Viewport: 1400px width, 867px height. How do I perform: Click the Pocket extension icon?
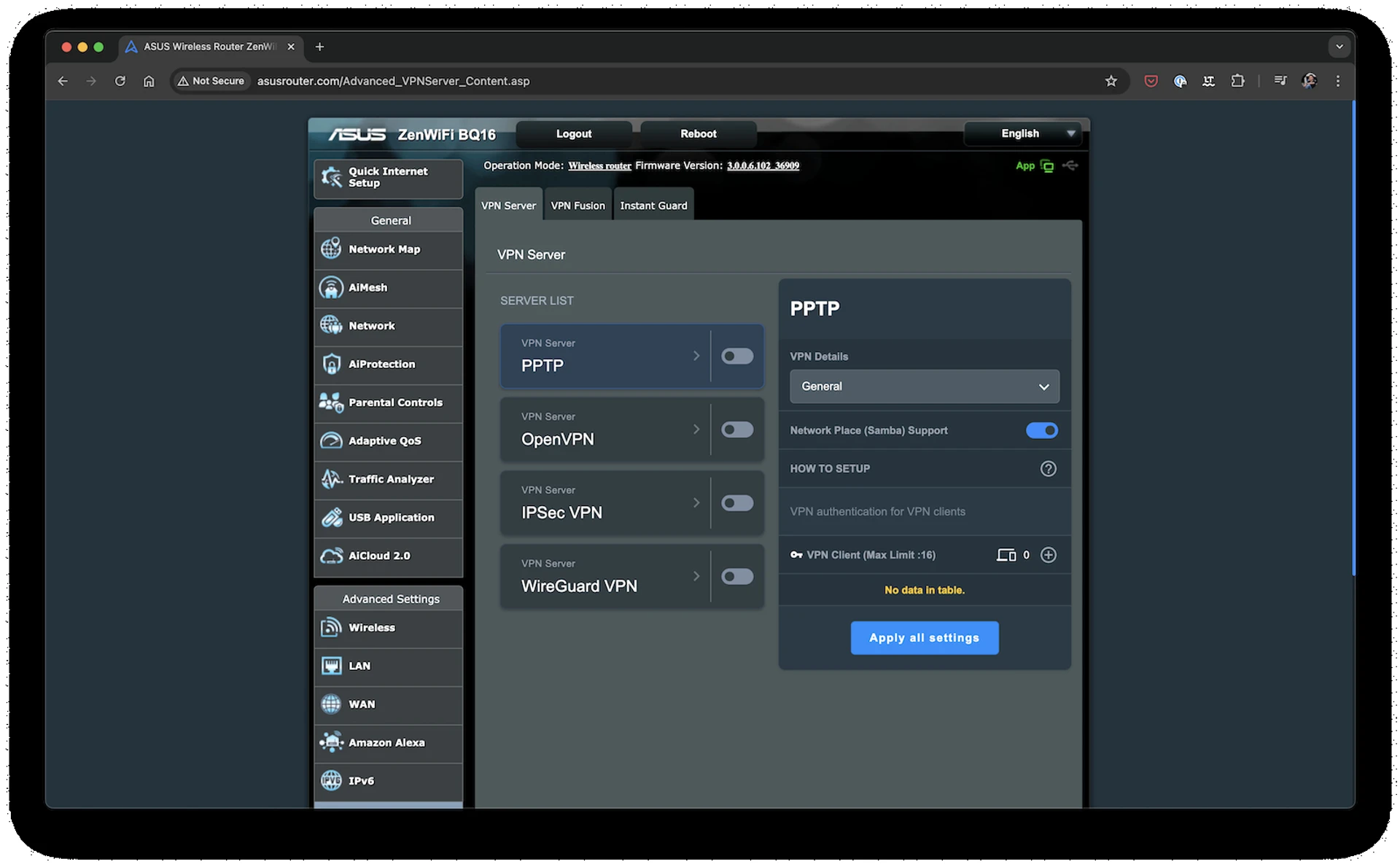pyautogui.click(x=1151, y=81)
